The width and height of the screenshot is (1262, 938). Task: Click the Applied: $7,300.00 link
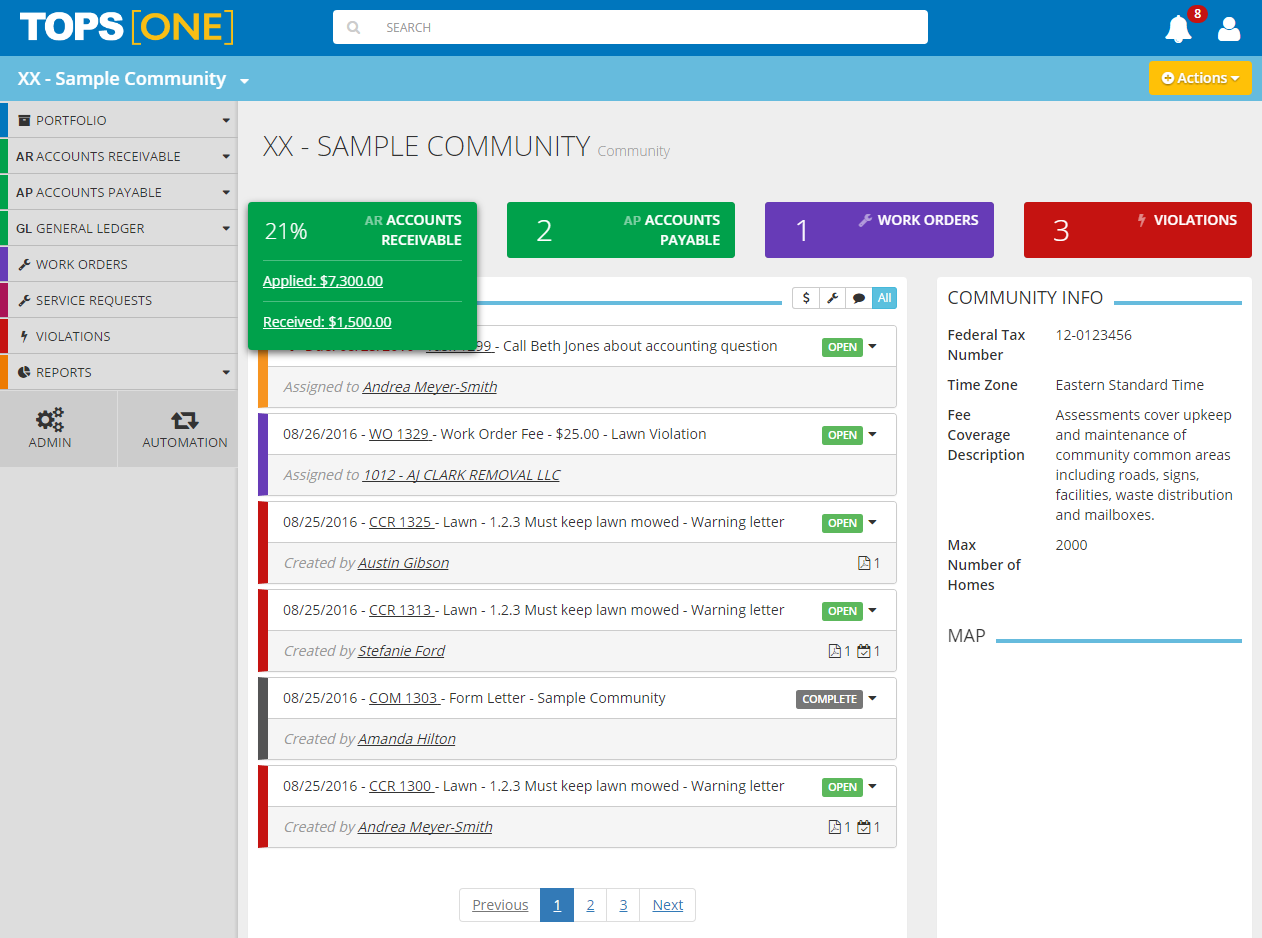(x=323, y=281)
